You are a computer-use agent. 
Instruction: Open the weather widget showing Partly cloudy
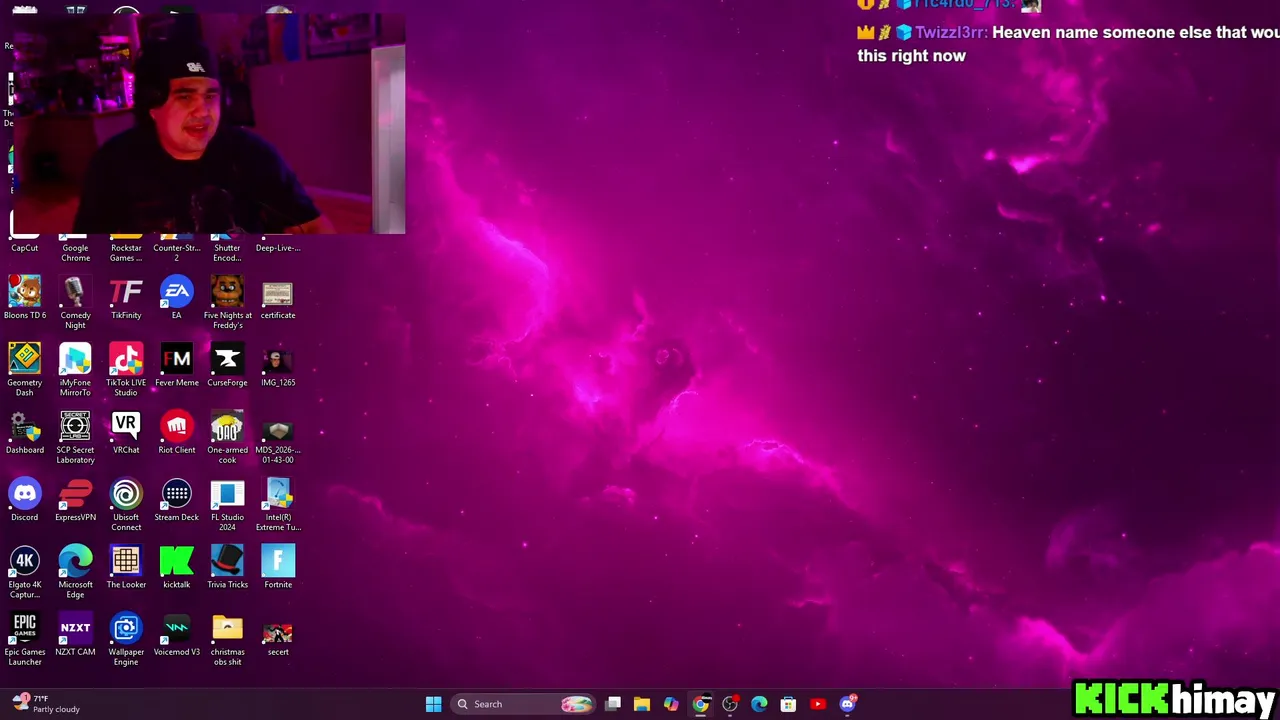46,704
